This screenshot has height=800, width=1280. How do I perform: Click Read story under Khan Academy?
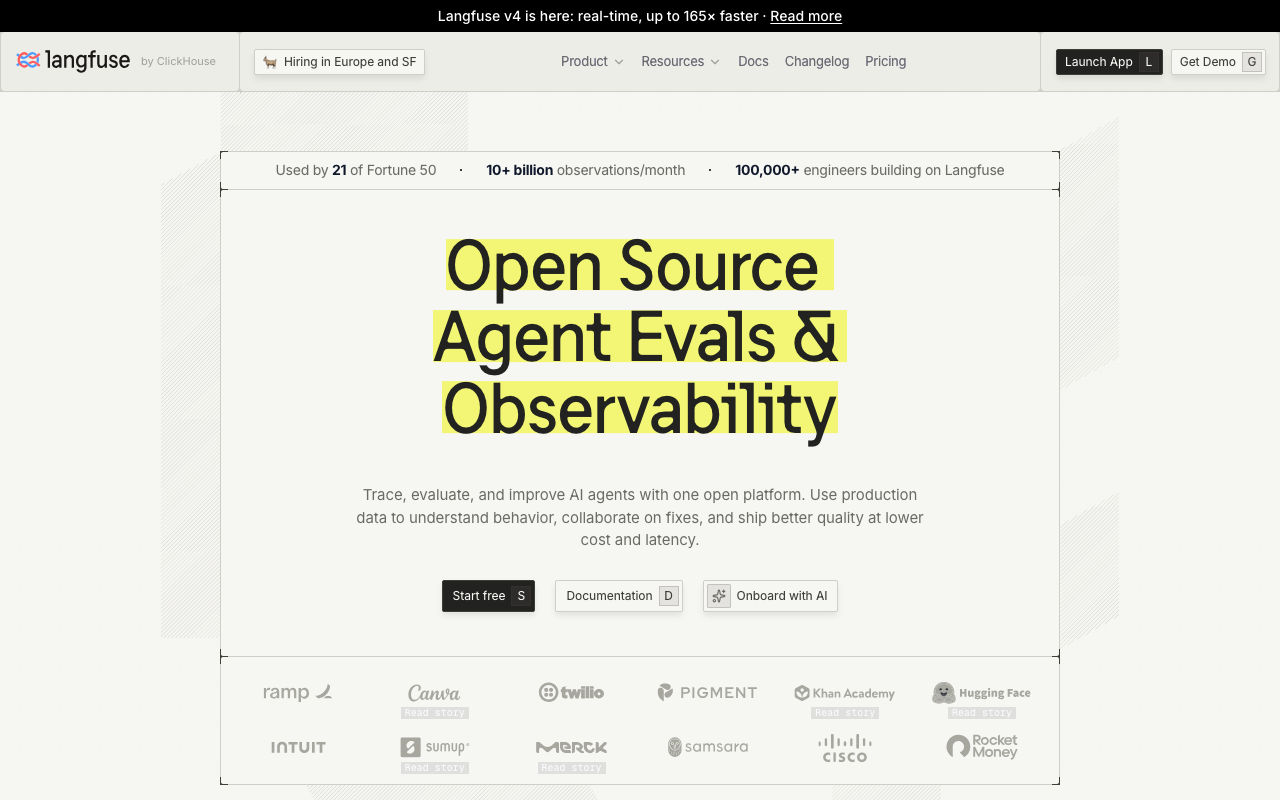coord(845,713)
